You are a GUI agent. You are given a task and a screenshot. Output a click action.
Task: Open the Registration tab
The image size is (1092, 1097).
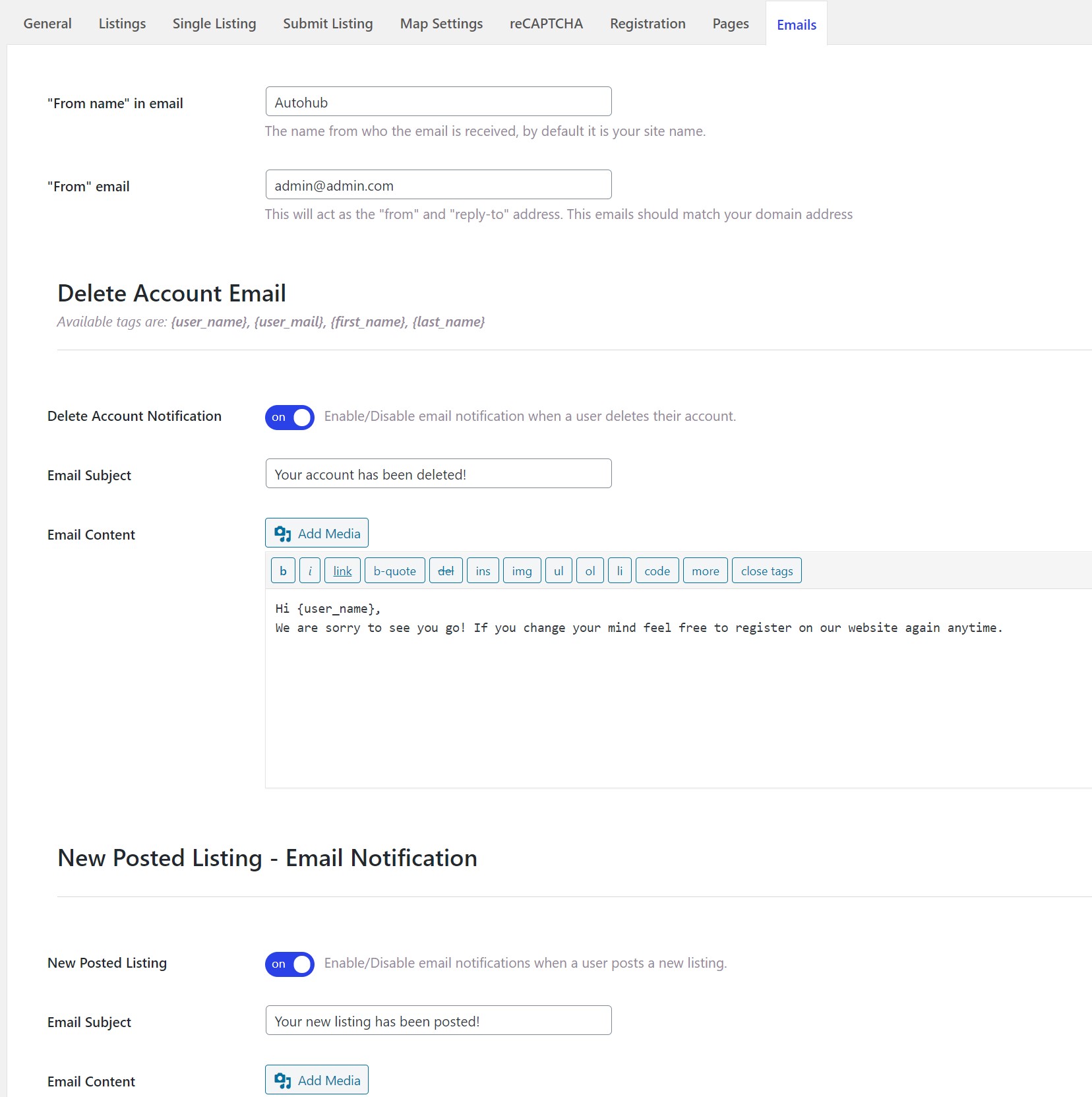pyautogui.click(x=648, y=24)
